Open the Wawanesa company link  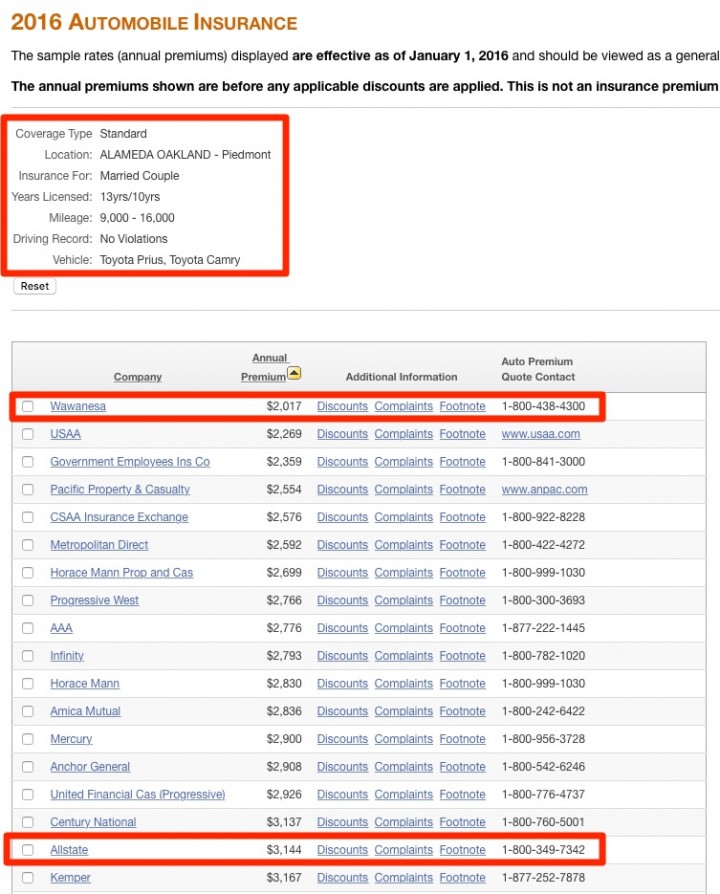[78, 407]
